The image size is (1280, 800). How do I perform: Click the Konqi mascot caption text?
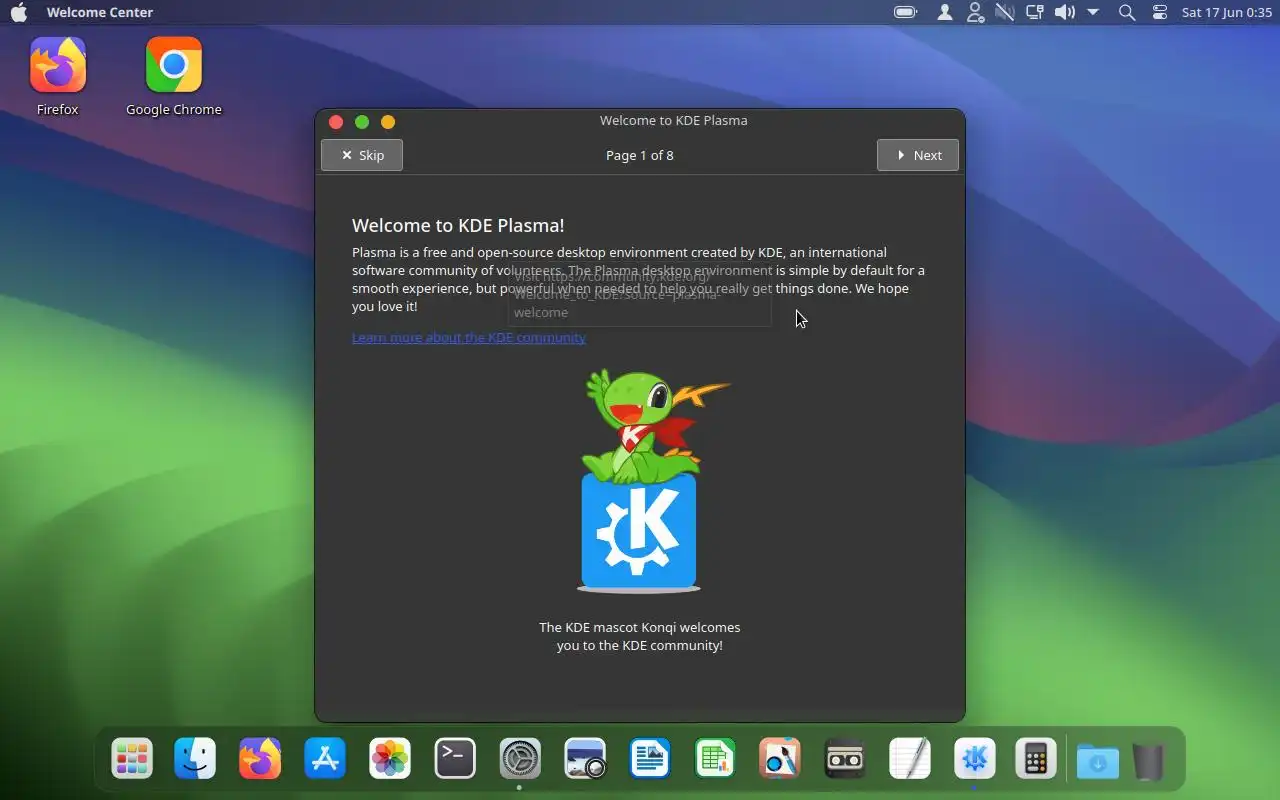pyautogui.click(x=640, y=636)
